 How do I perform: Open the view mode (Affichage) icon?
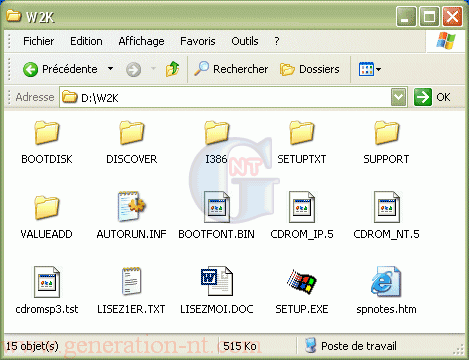366,69
